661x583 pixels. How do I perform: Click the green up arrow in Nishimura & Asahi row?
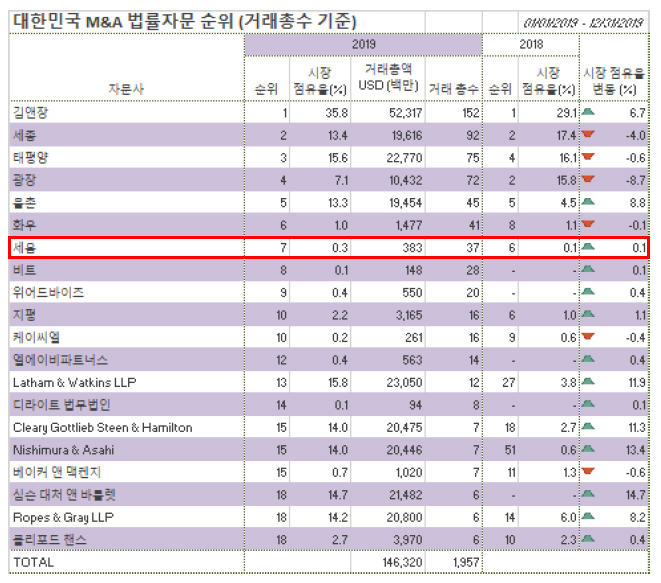(588, 449)
